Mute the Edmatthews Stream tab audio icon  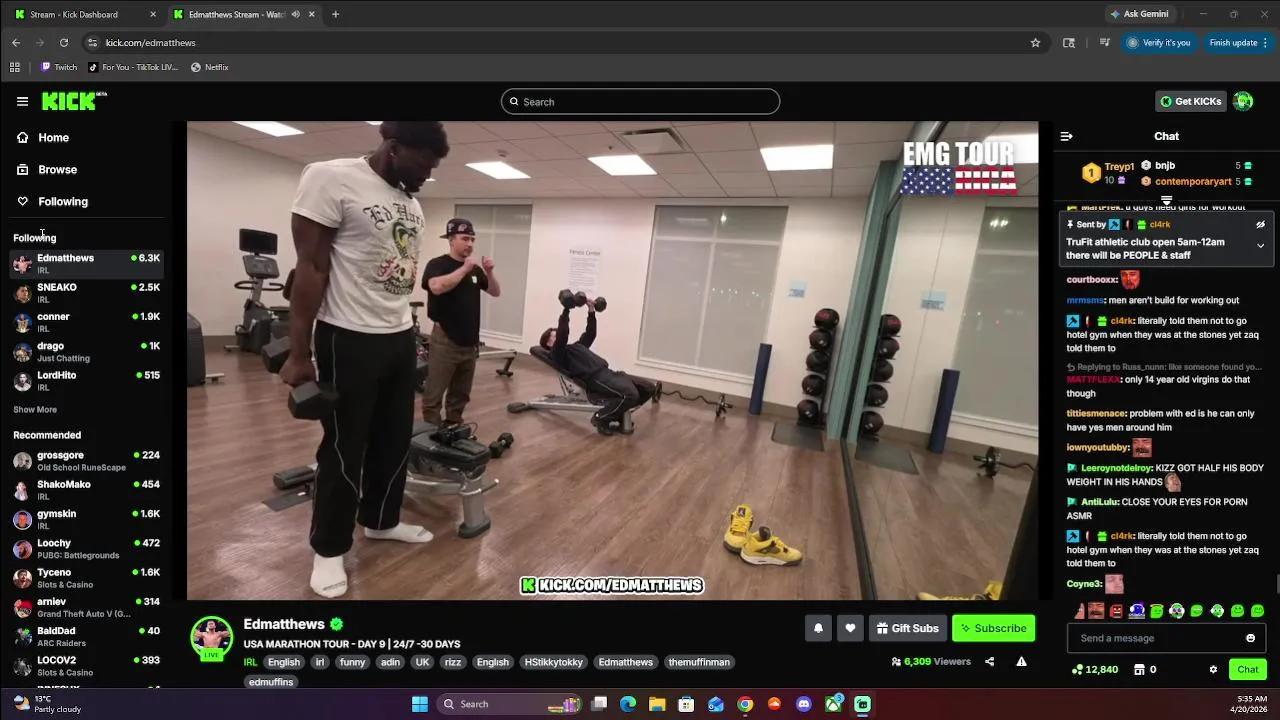pyautogui.click(x=296, y=14)
